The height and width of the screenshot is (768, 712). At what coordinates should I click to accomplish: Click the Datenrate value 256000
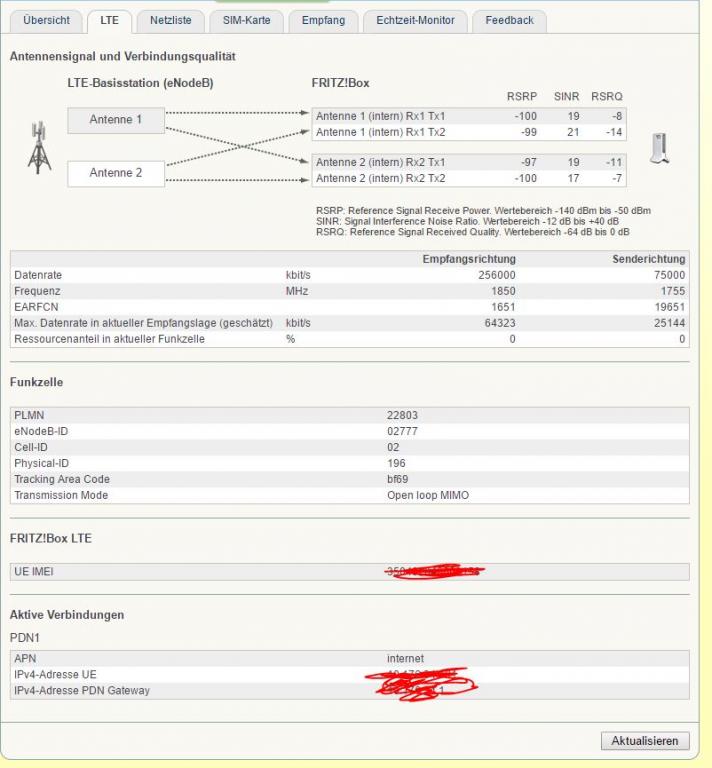pyautogui.click(x=497, y=275)
